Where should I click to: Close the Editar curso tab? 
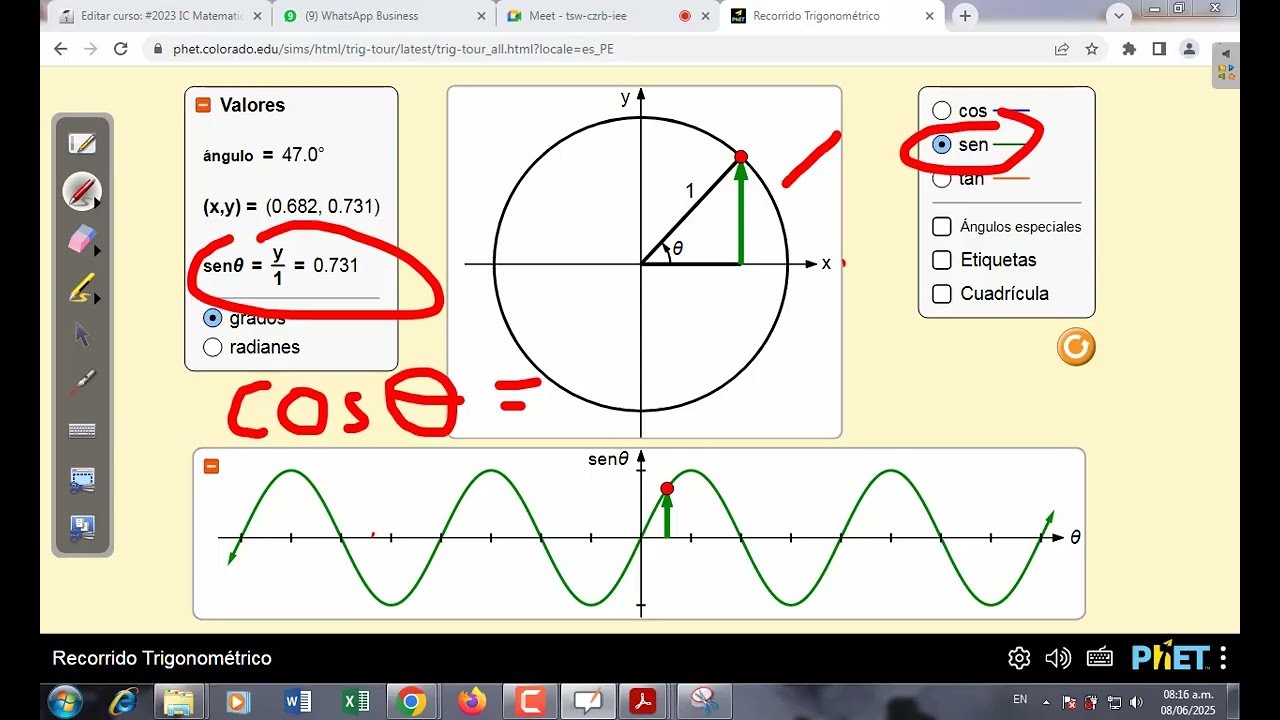click(x=257, y=16)
